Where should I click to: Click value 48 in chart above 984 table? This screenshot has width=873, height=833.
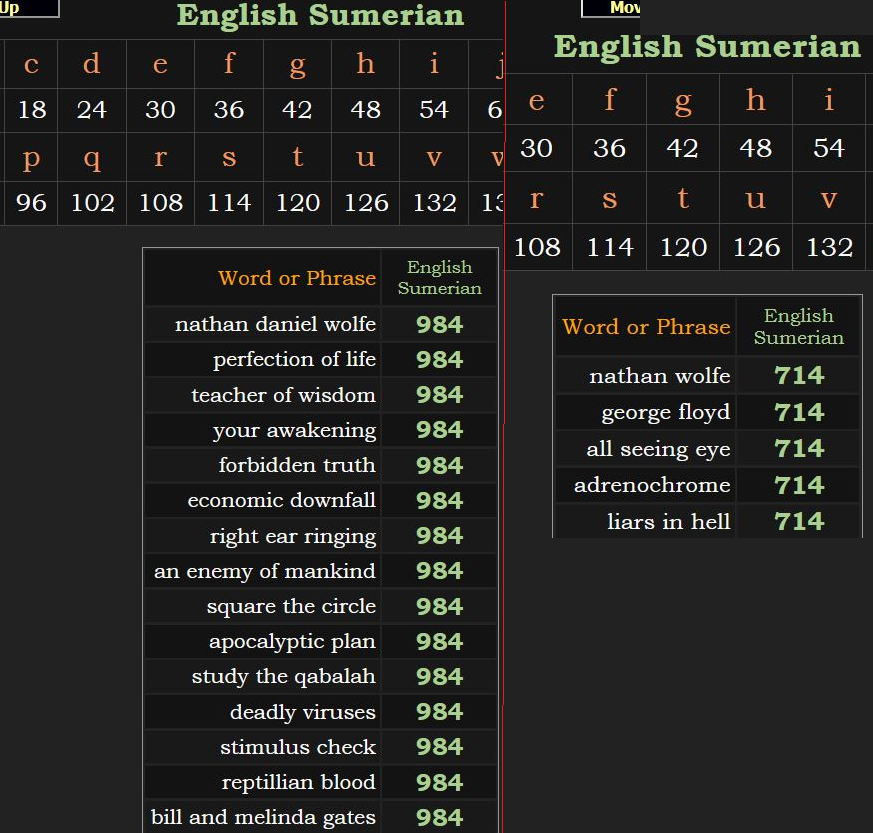(x=366, y=110)
